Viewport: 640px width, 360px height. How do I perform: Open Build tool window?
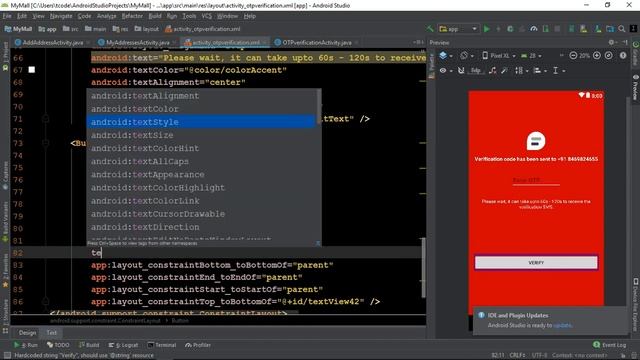[89, 345]
